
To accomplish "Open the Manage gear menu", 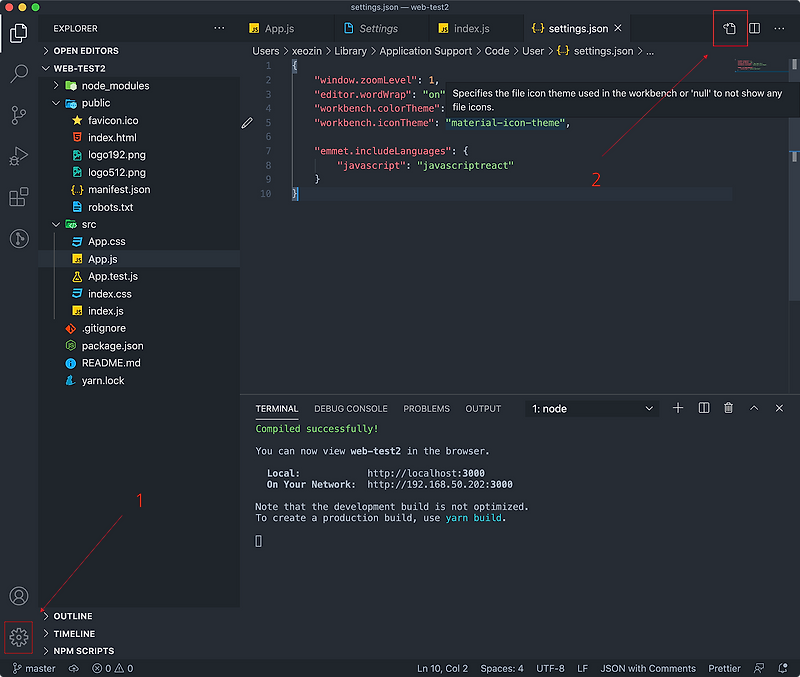I will click(18, 637).
